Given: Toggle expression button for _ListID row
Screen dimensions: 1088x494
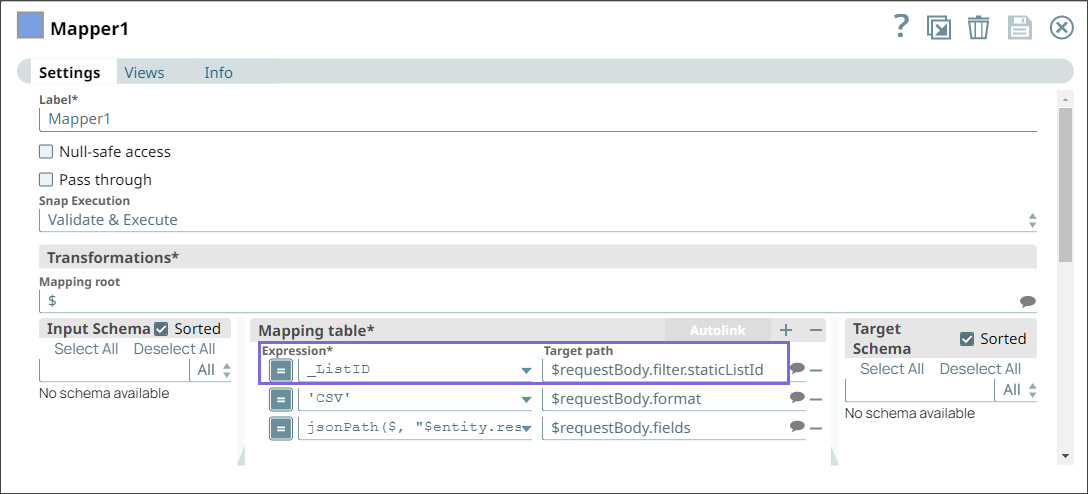Looking at the screenshot, I should coord(280,370).
